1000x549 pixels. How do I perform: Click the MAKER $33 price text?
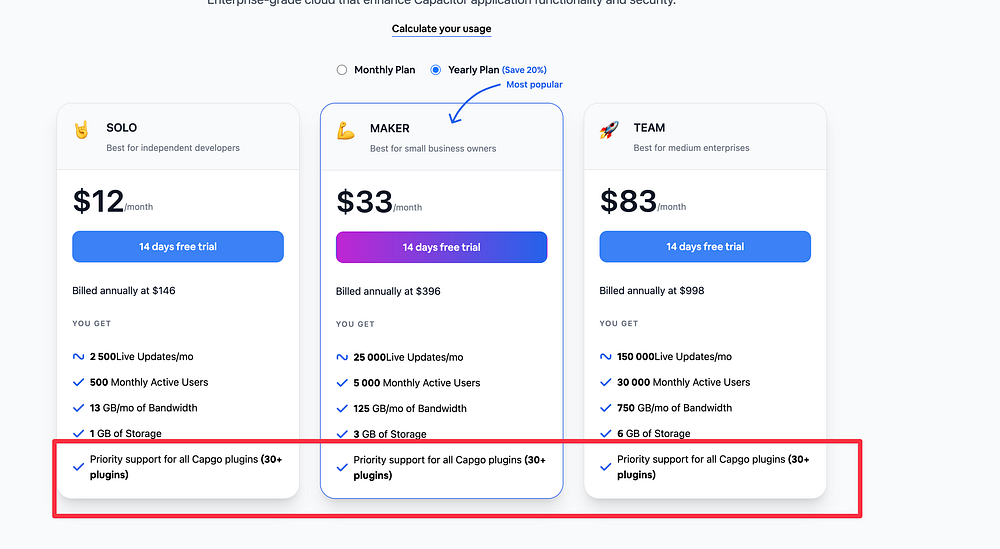coord(364,202)
